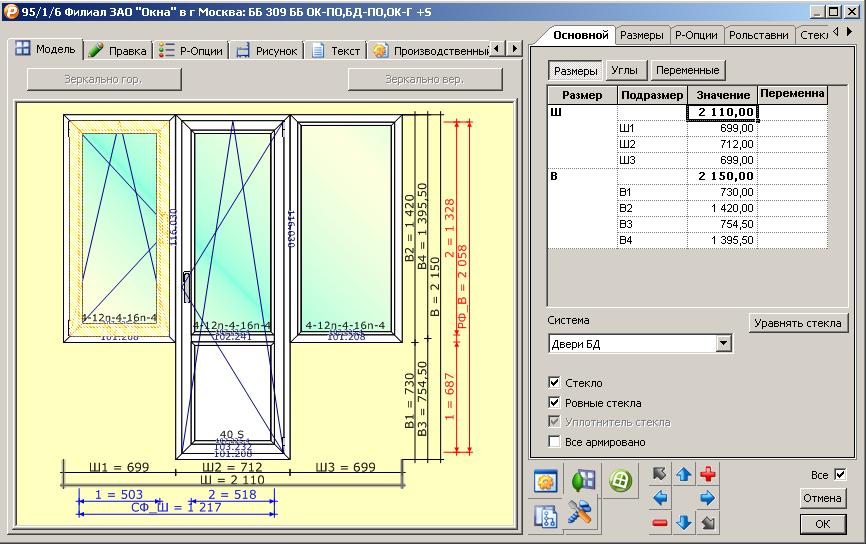Click the Зеркально гор. button
The height and width of the screenshot is (544, 866).
coord(104,80)
